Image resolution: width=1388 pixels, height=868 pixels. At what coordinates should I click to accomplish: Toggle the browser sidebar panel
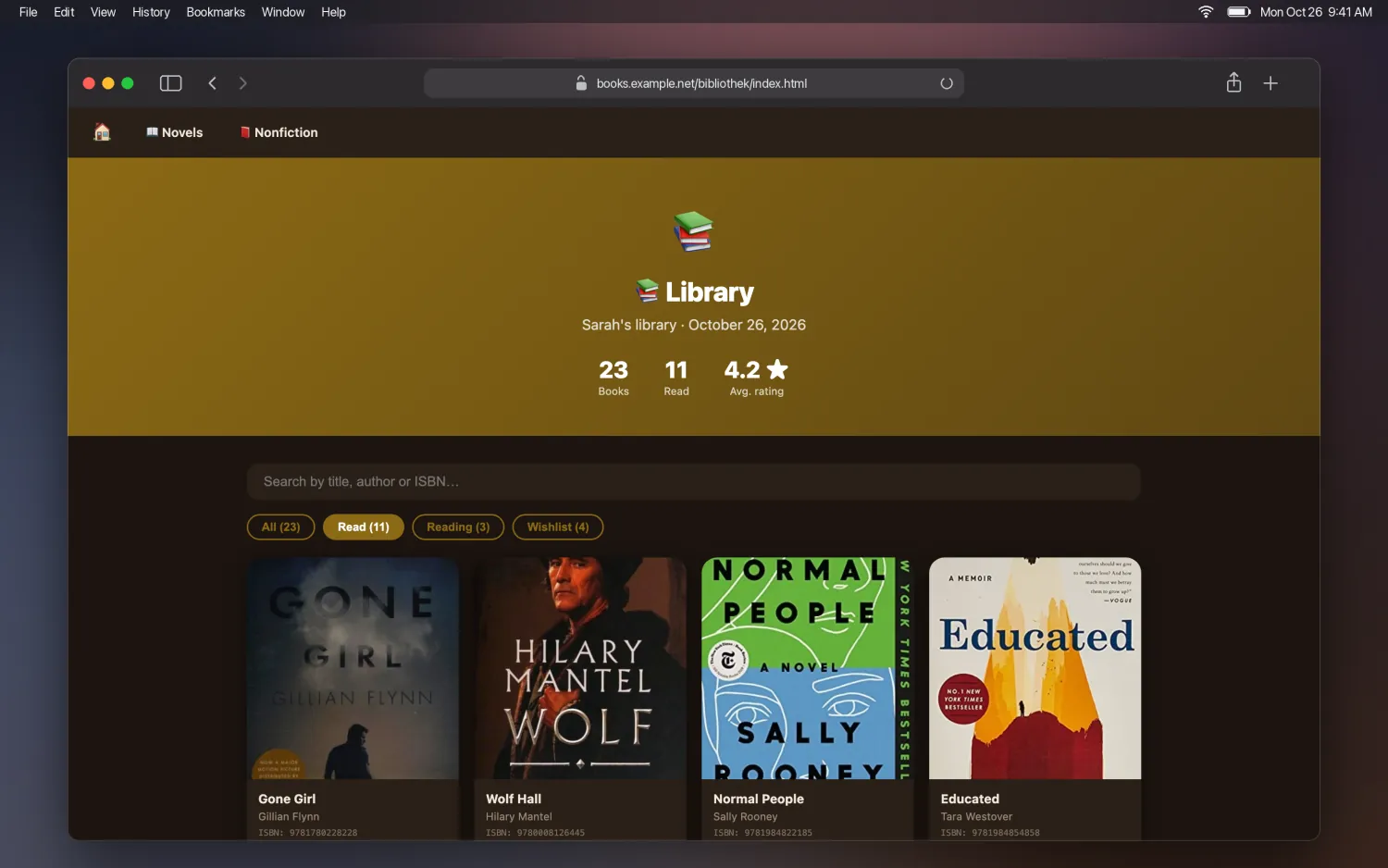pyautogui.click(x=170, y=83)
